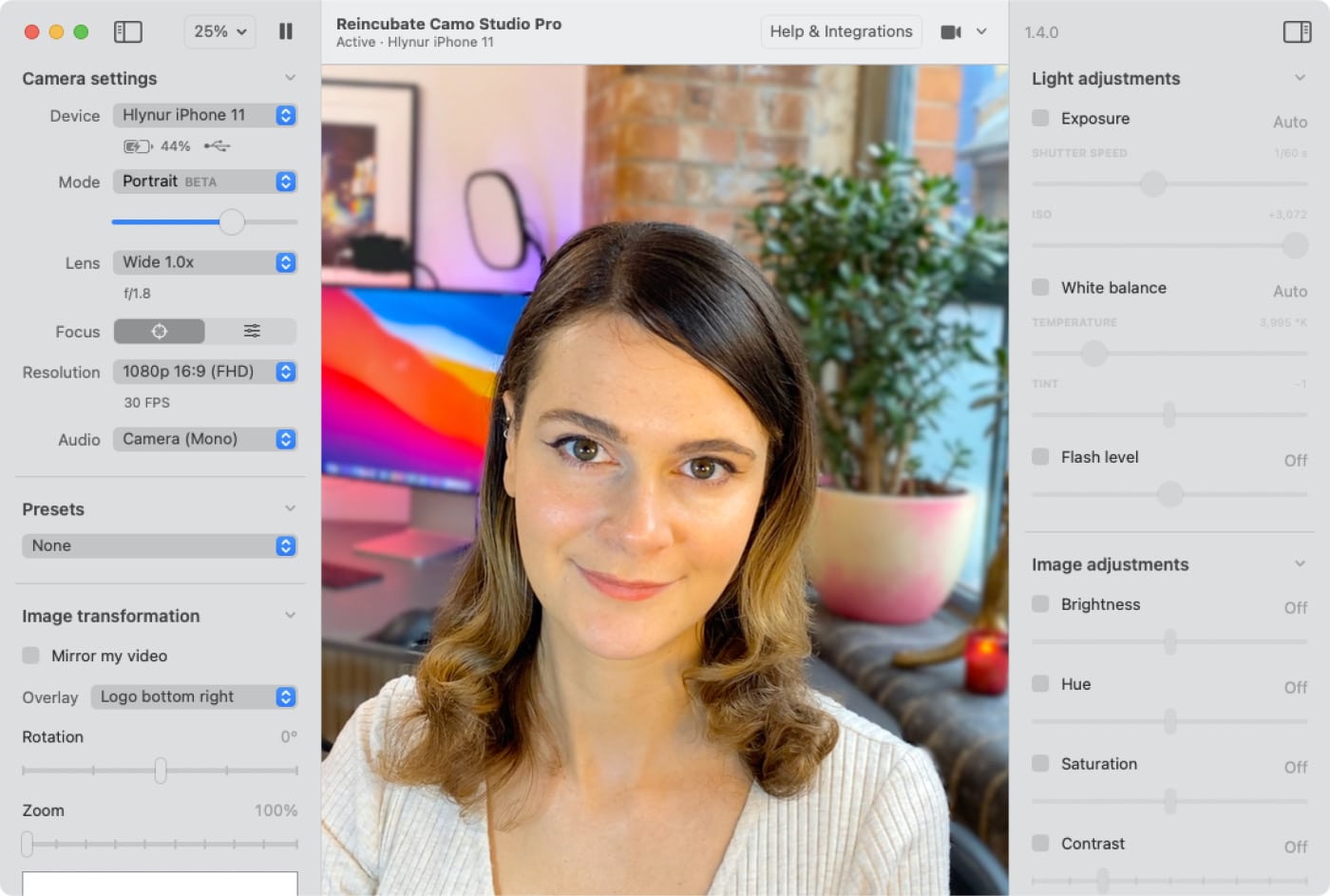Click the Help & Integrations button
The image size is (1330, 896).
[841, 31]
